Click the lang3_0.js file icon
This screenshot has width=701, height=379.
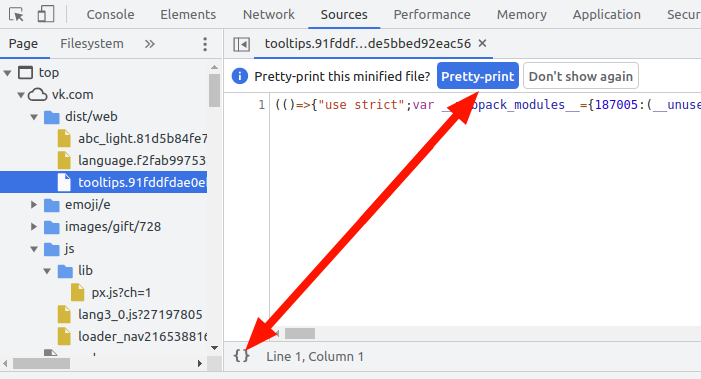click(x=64, y=314)
